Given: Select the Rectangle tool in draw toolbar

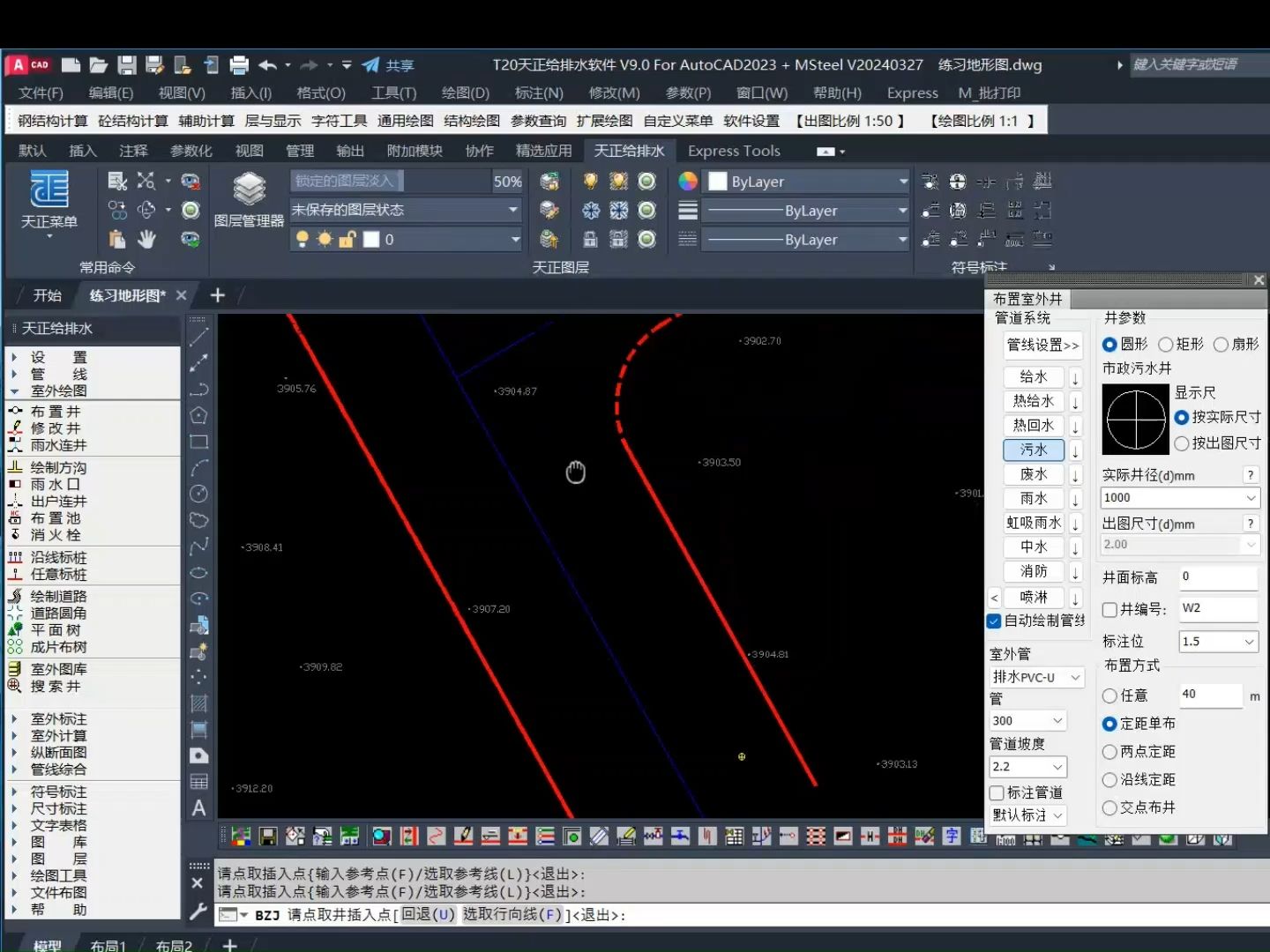Looking at the screenshot, I should click(x=199, y=442).
